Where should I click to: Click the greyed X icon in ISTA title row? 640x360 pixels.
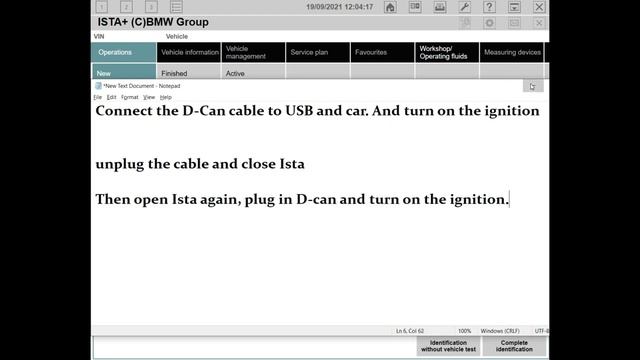[x=539, y=23]
